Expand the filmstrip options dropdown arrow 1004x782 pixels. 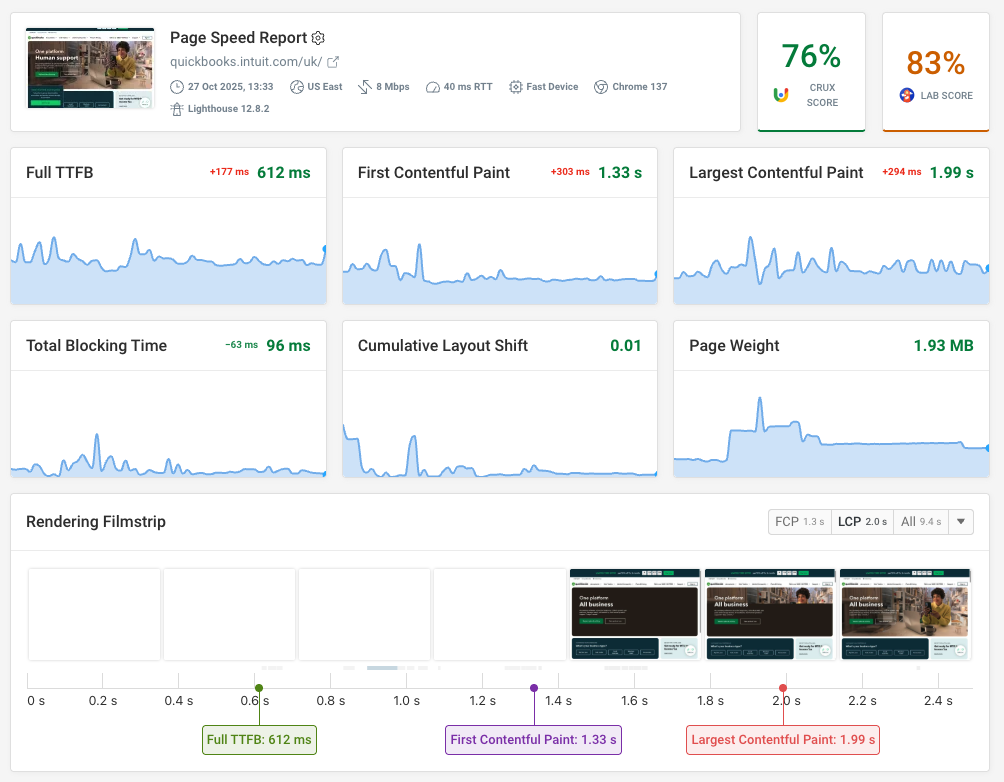pyautogui.click(x=961, y=521)
